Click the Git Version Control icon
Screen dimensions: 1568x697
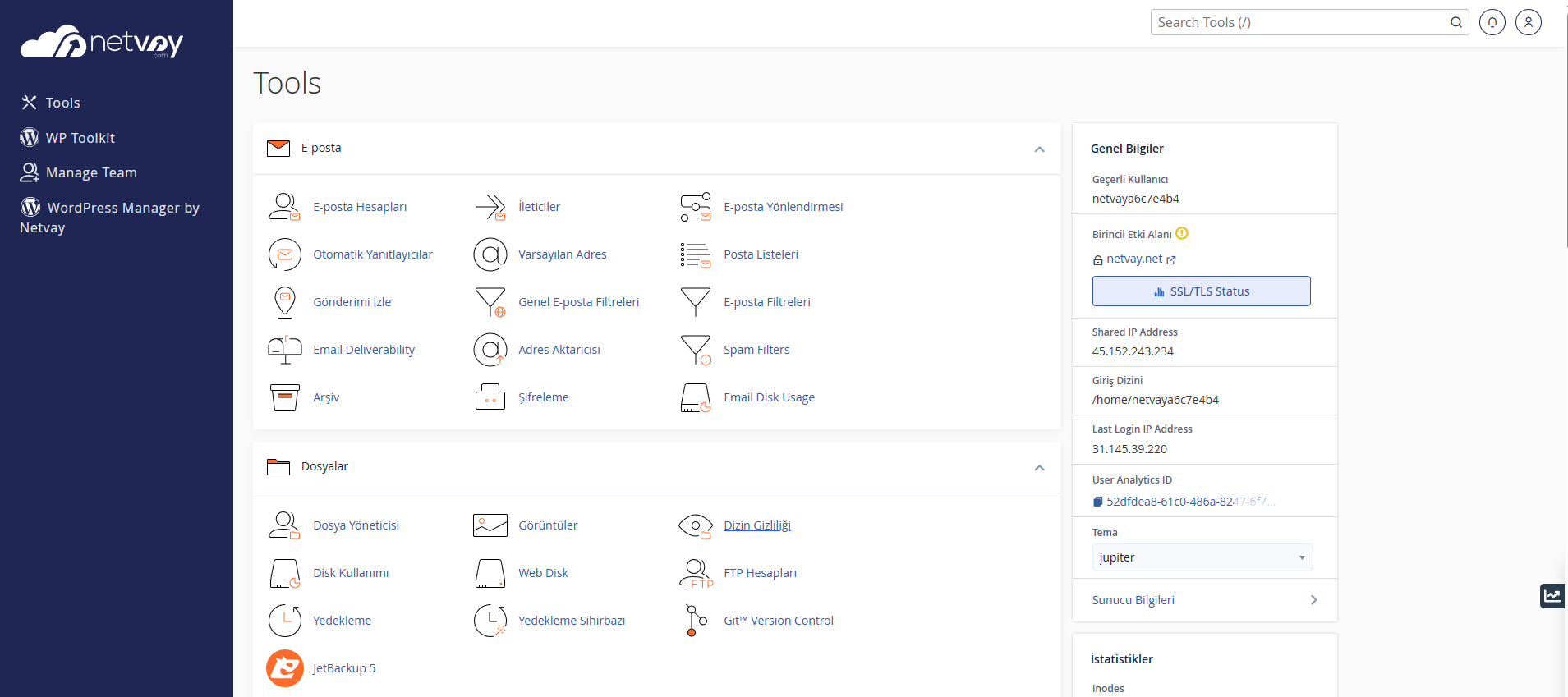coord(696,621)
